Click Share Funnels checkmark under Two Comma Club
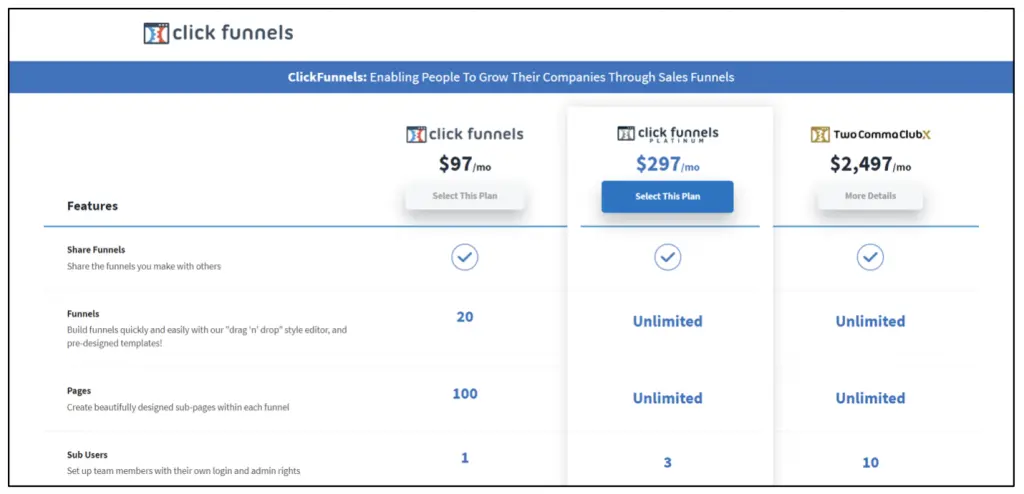 870,257
